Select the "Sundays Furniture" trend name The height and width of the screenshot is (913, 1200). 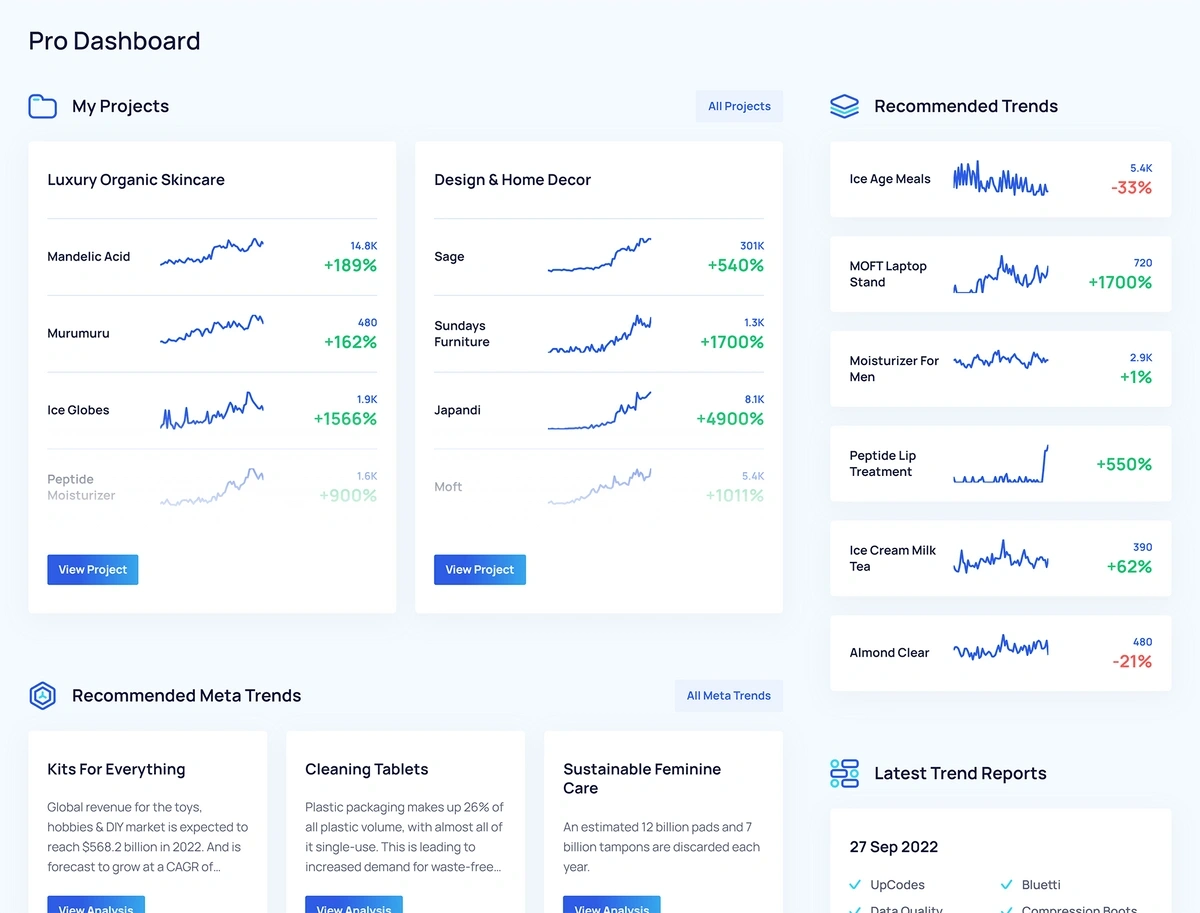[462, 334]
